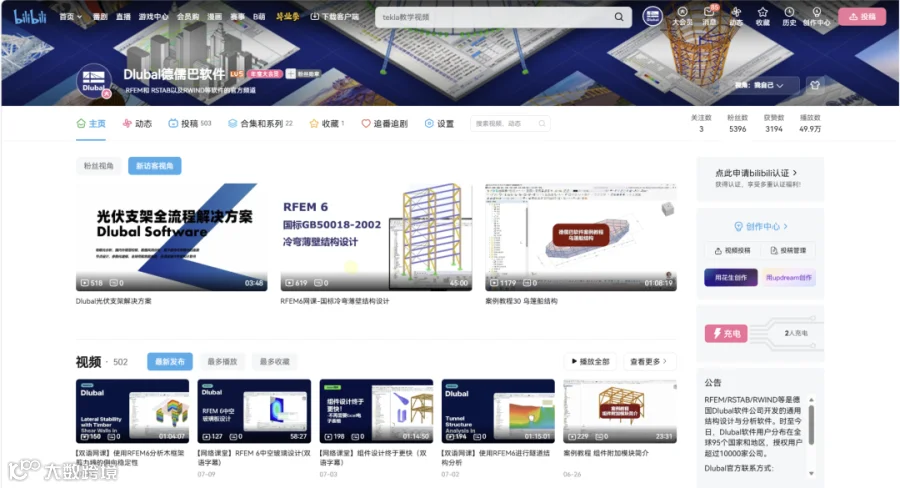This screenshot has height=488, width=900.
Task: Open the 历史 history clock icon
Action: [789, 16]
